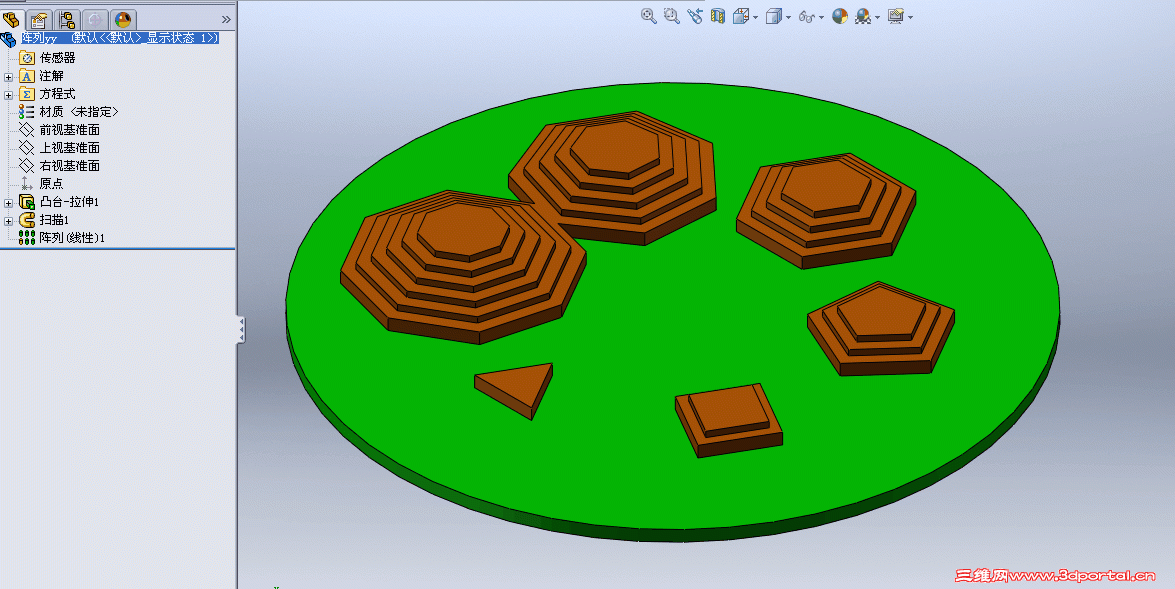The image size is (1175, 589).
Task: Open Hide/Show Items dropdown arrow
Action: [x=821, y=17]
